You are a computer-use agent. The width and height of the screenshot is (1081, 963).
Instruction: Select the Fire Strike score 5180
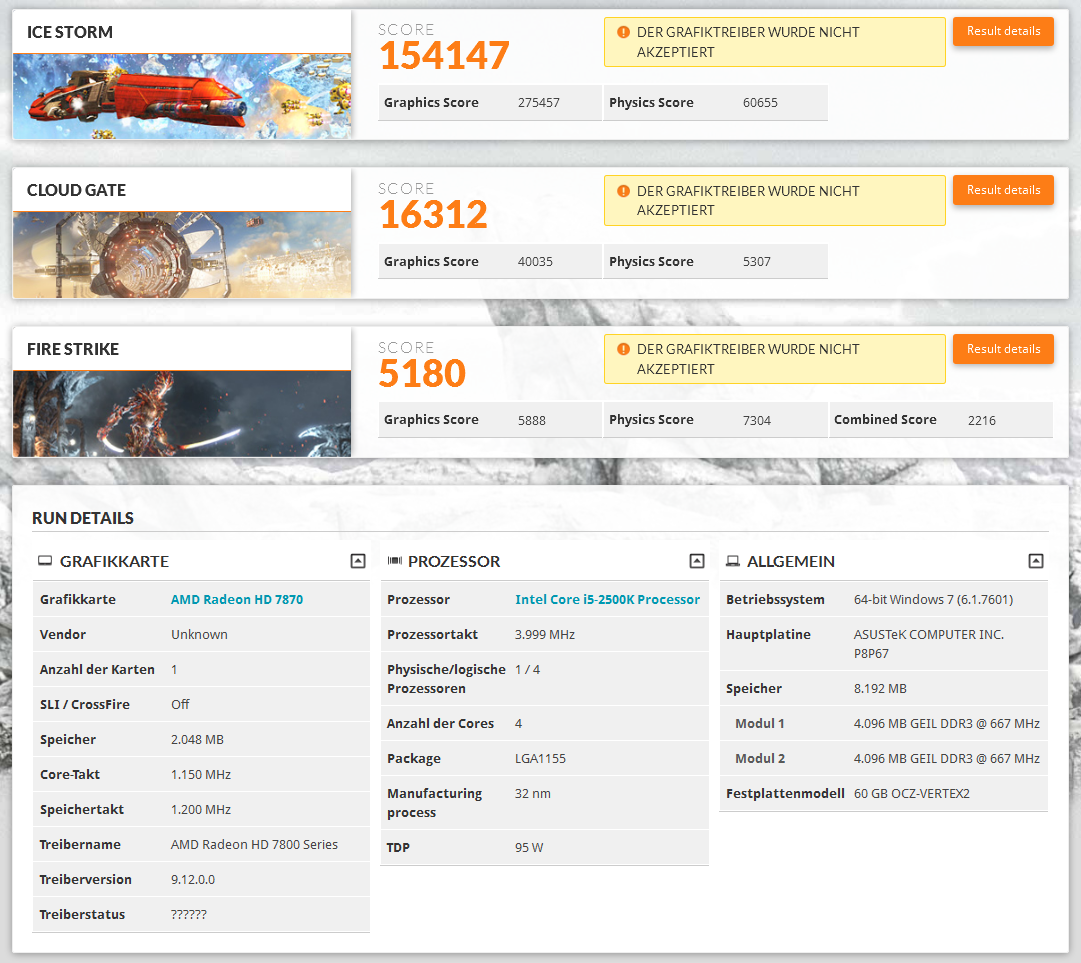[423, 373]
